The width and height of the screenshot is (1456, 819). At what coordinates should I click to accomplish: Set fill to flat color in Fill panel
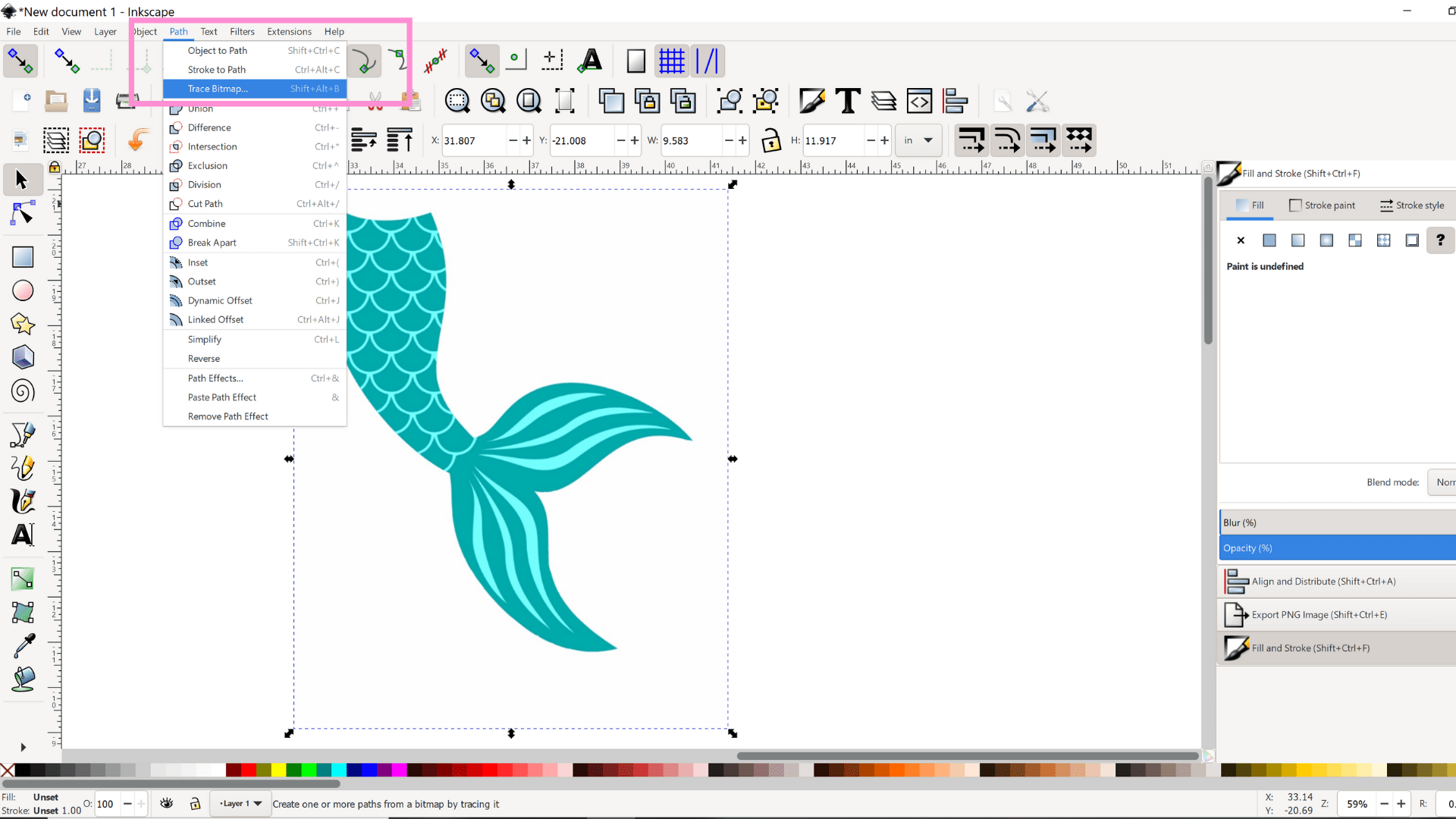point(1269,240)
